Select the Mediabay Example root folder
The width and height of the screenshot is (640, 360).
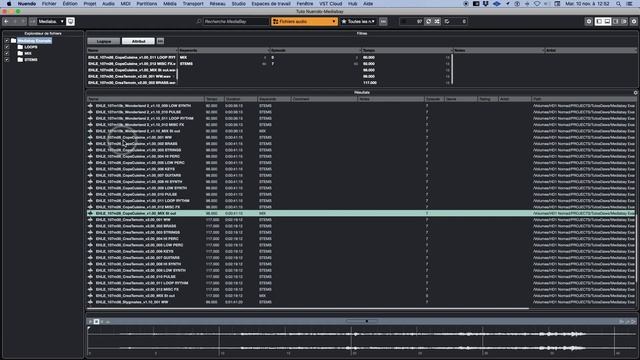pos(34,41)
